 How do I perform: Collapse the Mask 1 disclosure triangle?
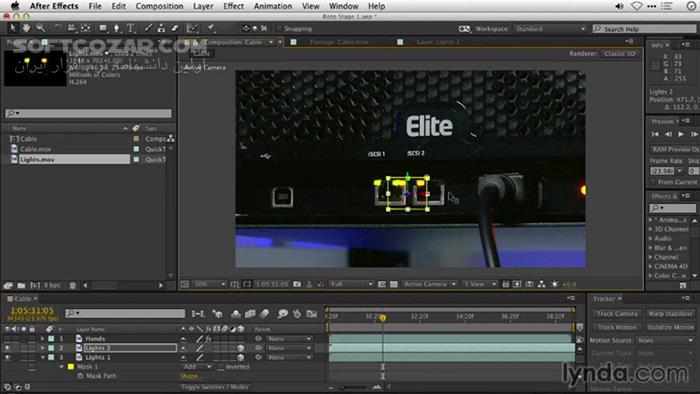click(62, 367)
